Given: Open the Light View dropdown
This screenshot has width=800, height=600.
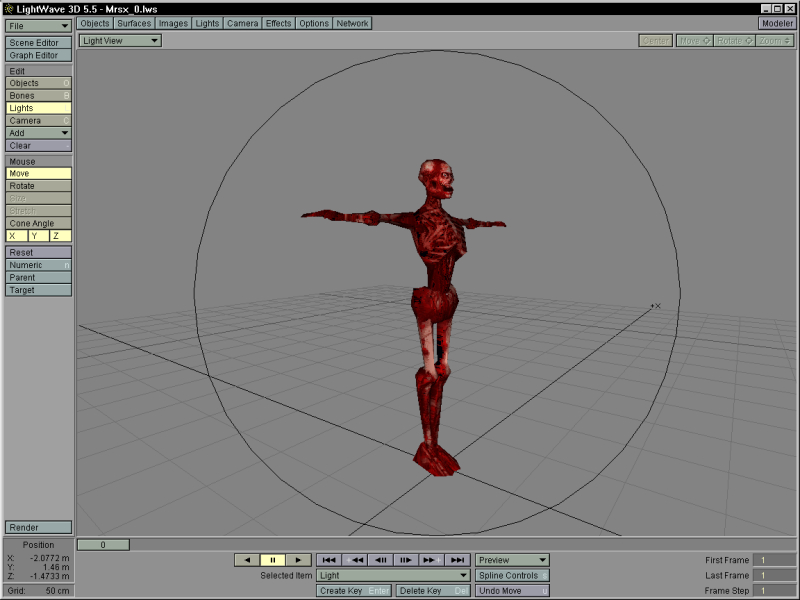Looking at the screenshot, I should tap(120, 41).
